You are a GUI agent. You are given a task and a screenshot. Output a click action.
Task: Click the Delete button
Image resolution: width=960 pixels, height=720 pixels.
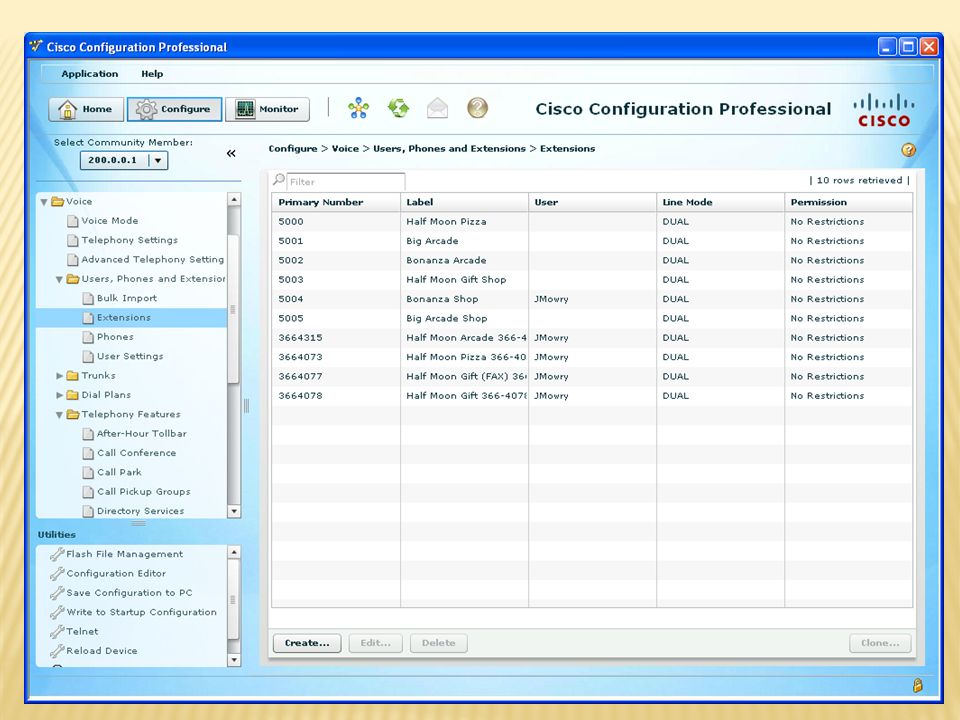[x=438, y=643]
